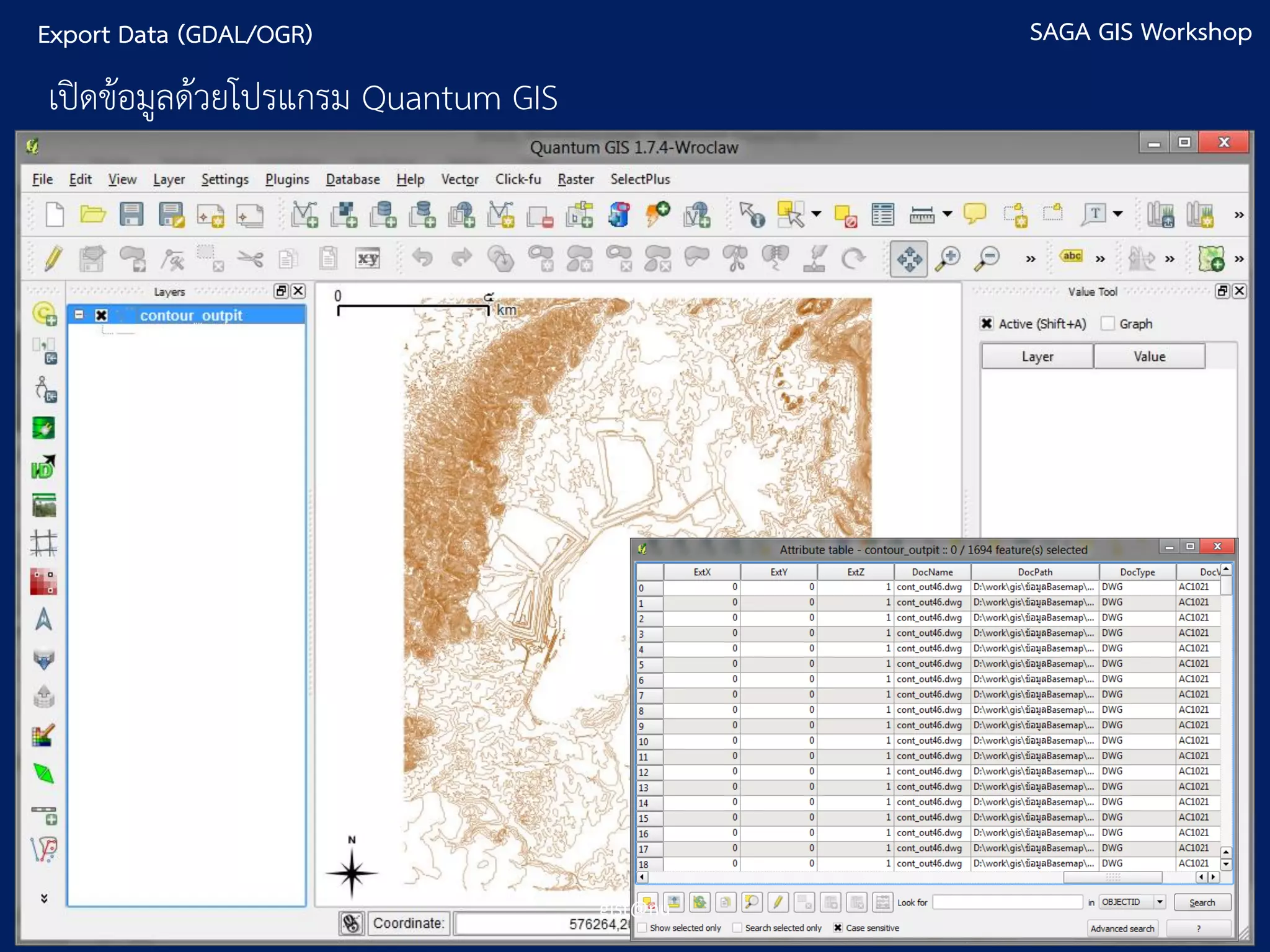
Task: Toggle Case sensitive checkbox
Action: (838, 928)
